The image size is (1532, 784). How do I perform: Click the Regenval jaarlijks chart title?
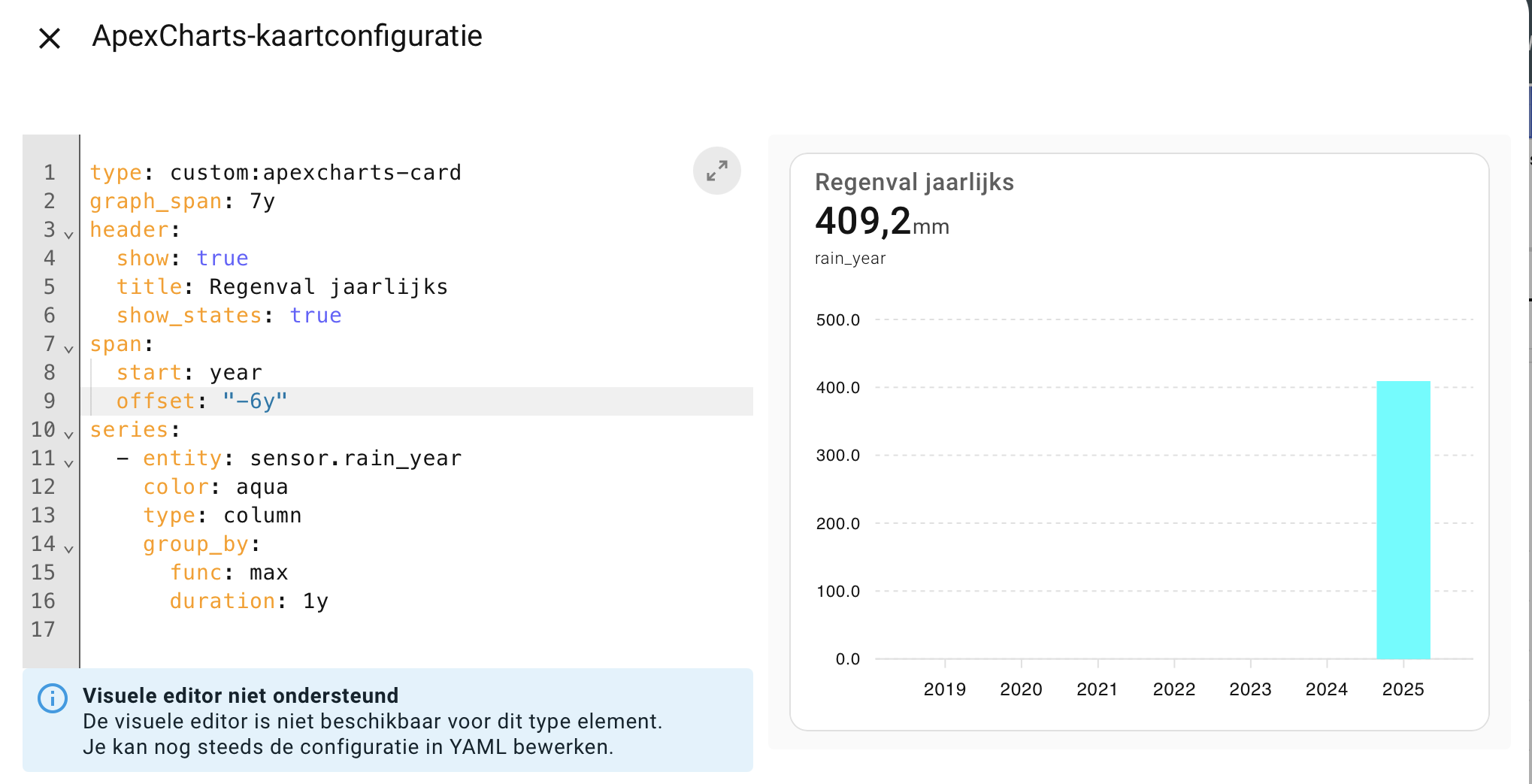pos(914,183)
